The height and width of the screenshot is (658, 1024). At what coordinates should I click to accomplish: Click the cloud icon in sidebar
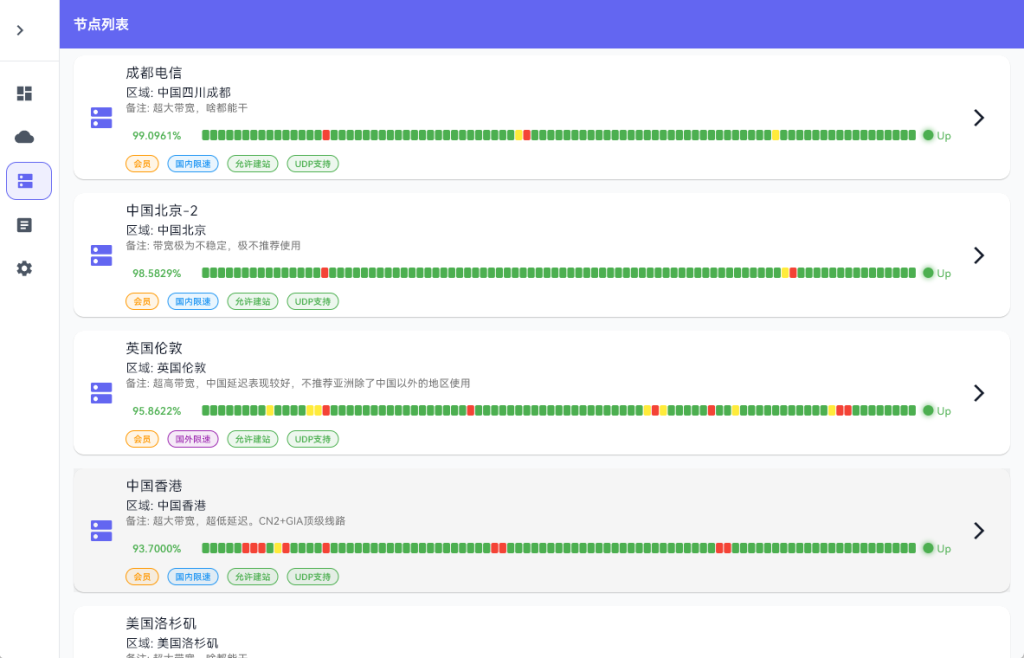point(25,137)
